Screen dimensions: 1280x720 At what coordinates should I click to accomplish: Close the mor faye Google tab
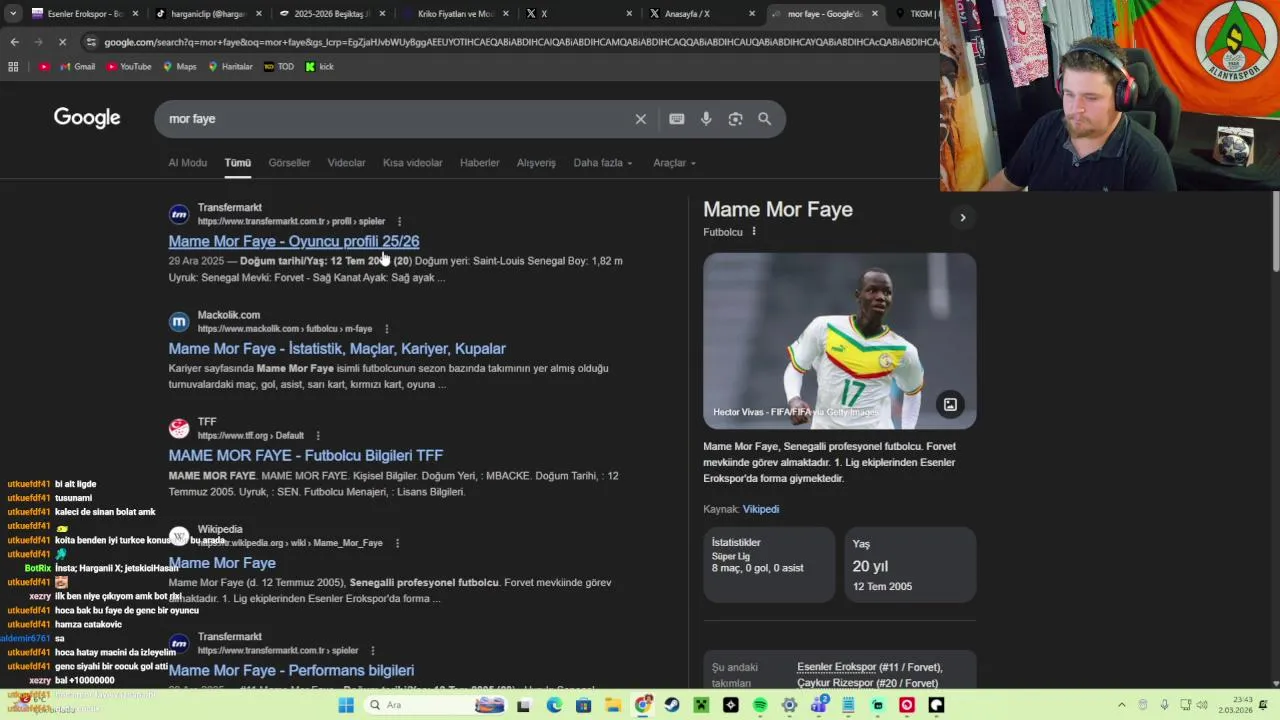(875, 14)
